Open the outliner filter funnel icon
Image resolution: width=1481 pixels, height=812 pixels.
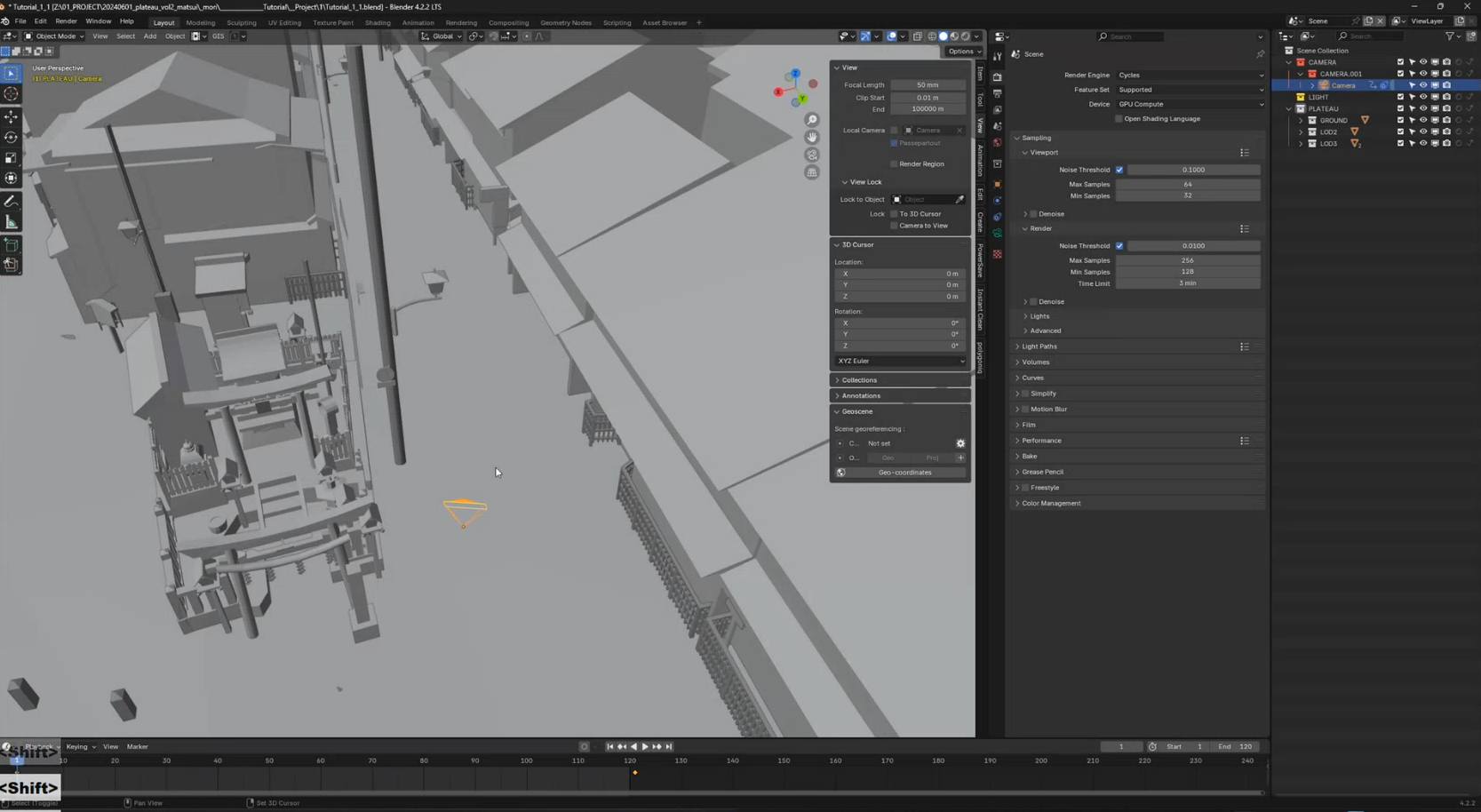coord(1450,36)
